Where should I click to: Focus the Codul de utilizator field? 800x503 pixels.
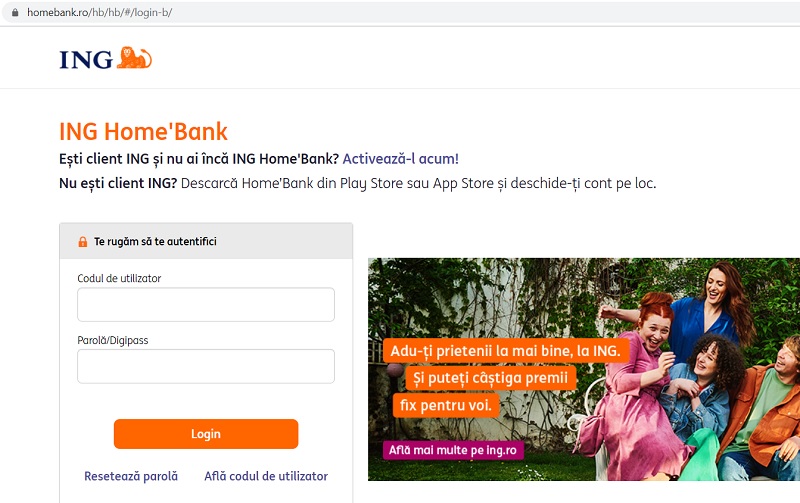click(x=206, y=305)
